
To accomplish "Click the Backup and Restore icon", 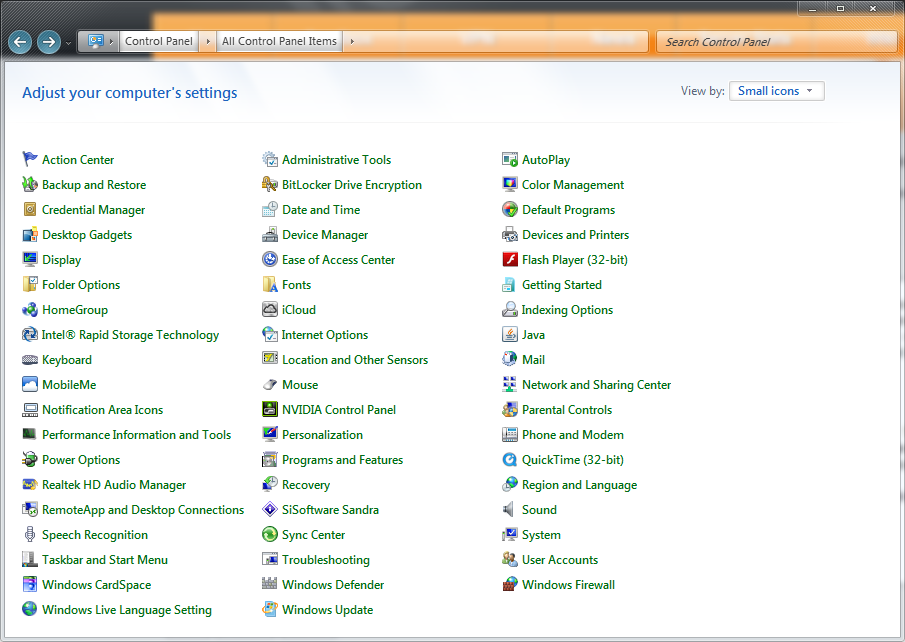I will pos(29,184).
